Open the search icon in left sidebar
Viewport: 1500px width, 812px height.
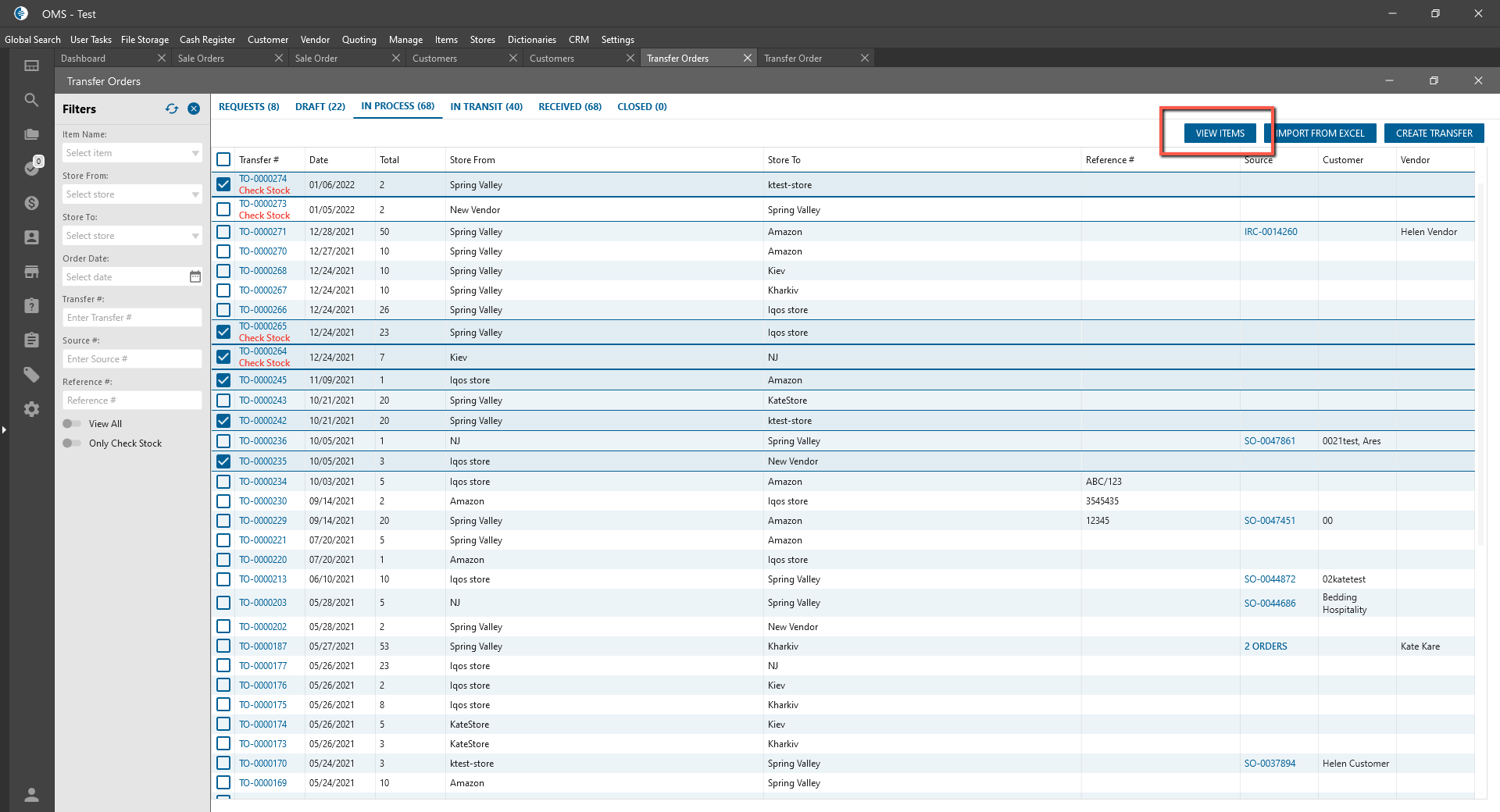point(31,100)
